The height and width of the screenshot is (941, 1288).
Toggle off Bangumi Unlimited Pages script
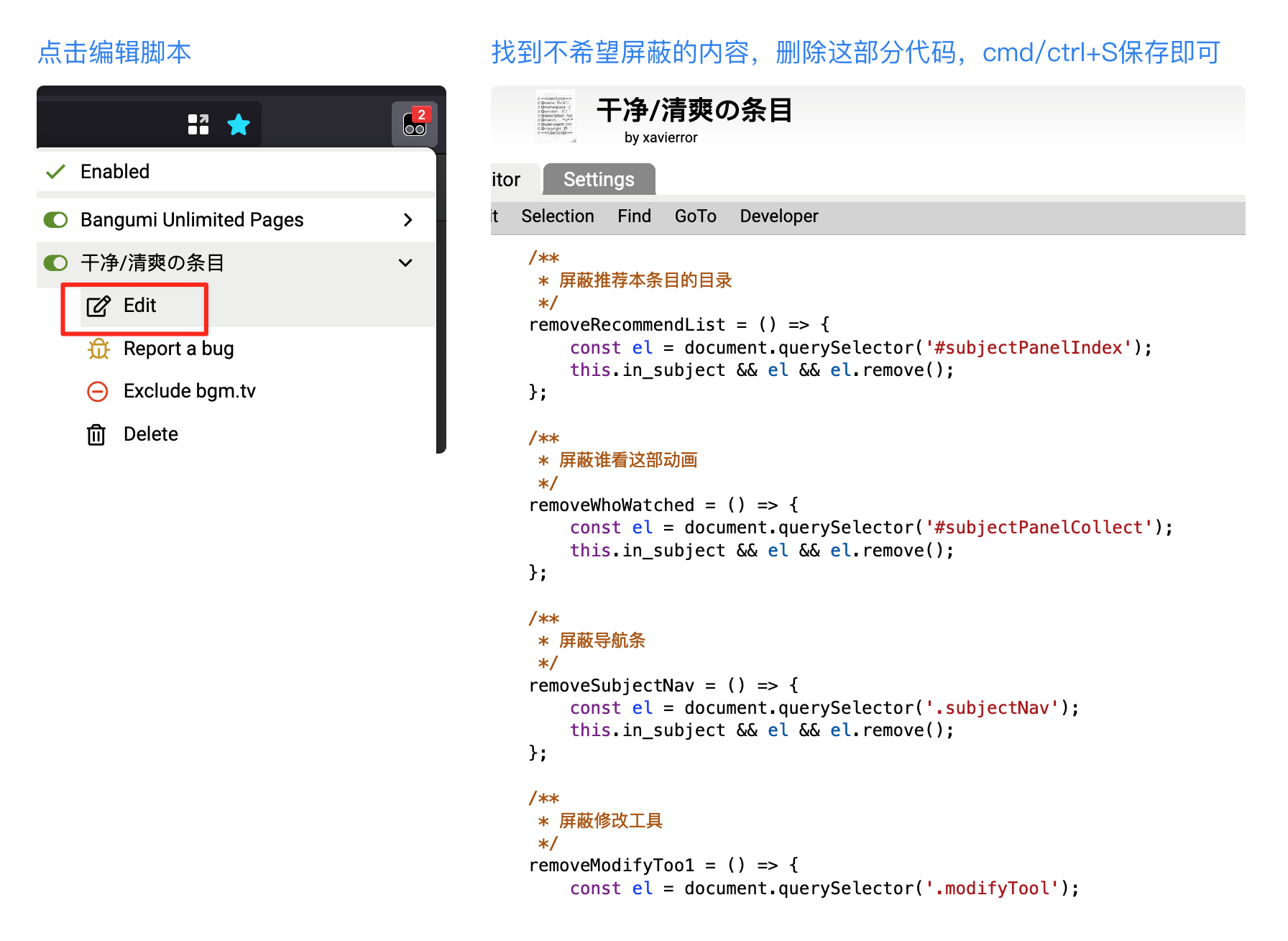[x=56, y=220]
